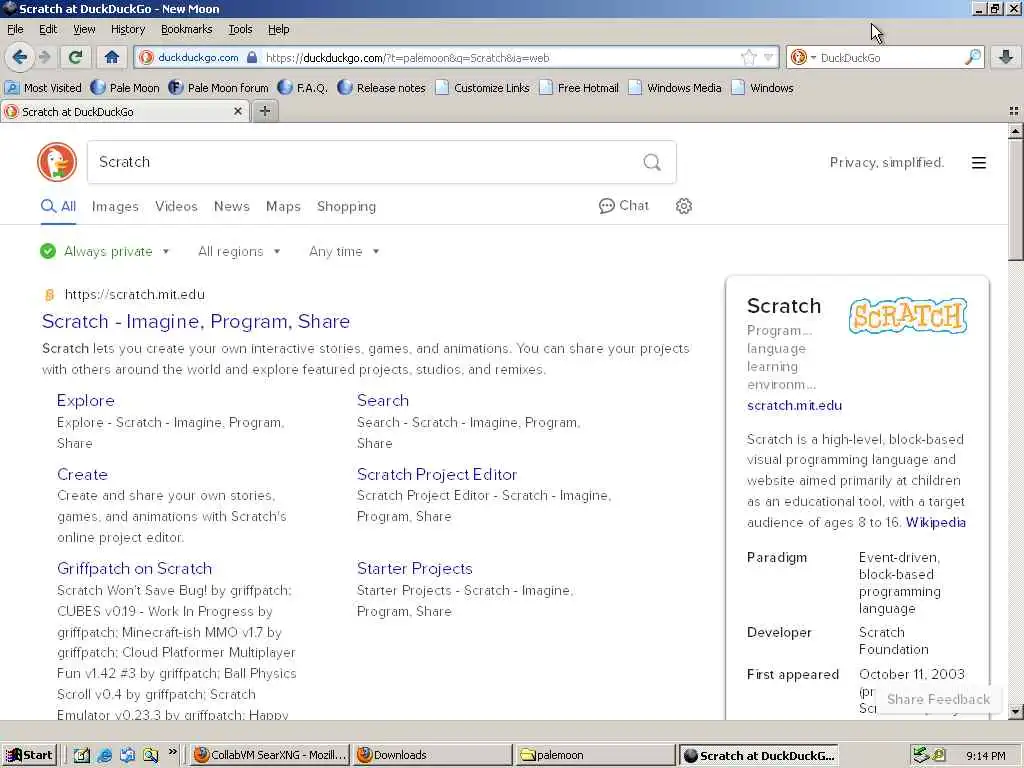Open All regions dropdown

pyautogui.click(x=239, y=251)
